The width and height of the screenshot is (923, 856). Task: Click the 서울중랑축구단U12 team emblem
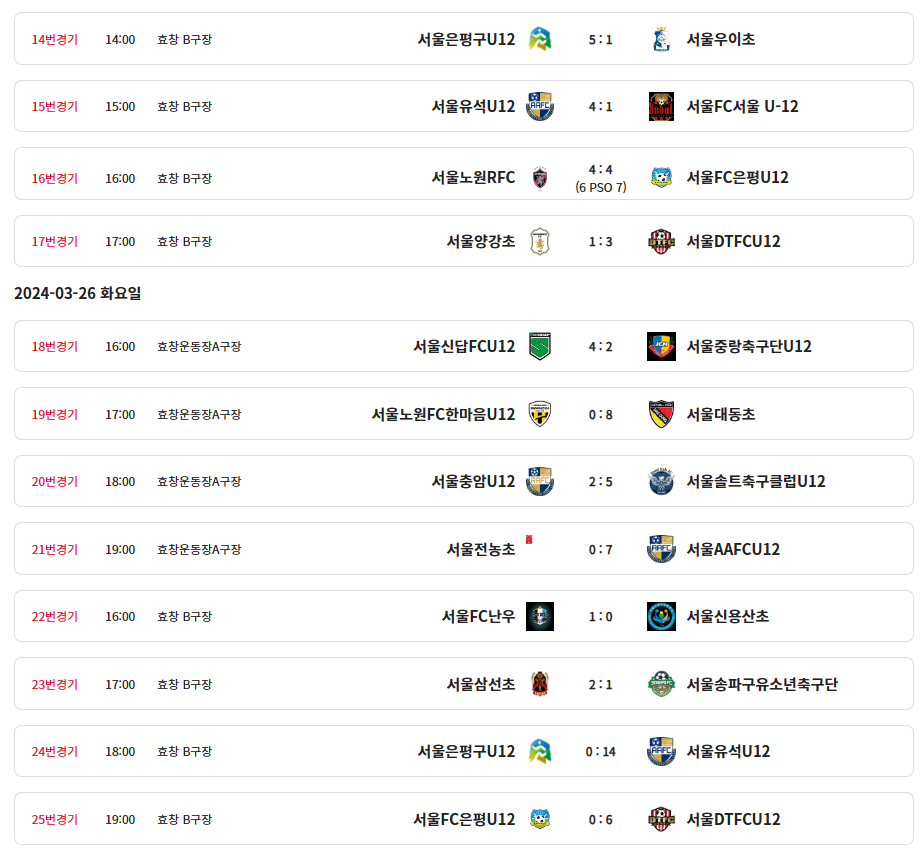coord(661,346)
